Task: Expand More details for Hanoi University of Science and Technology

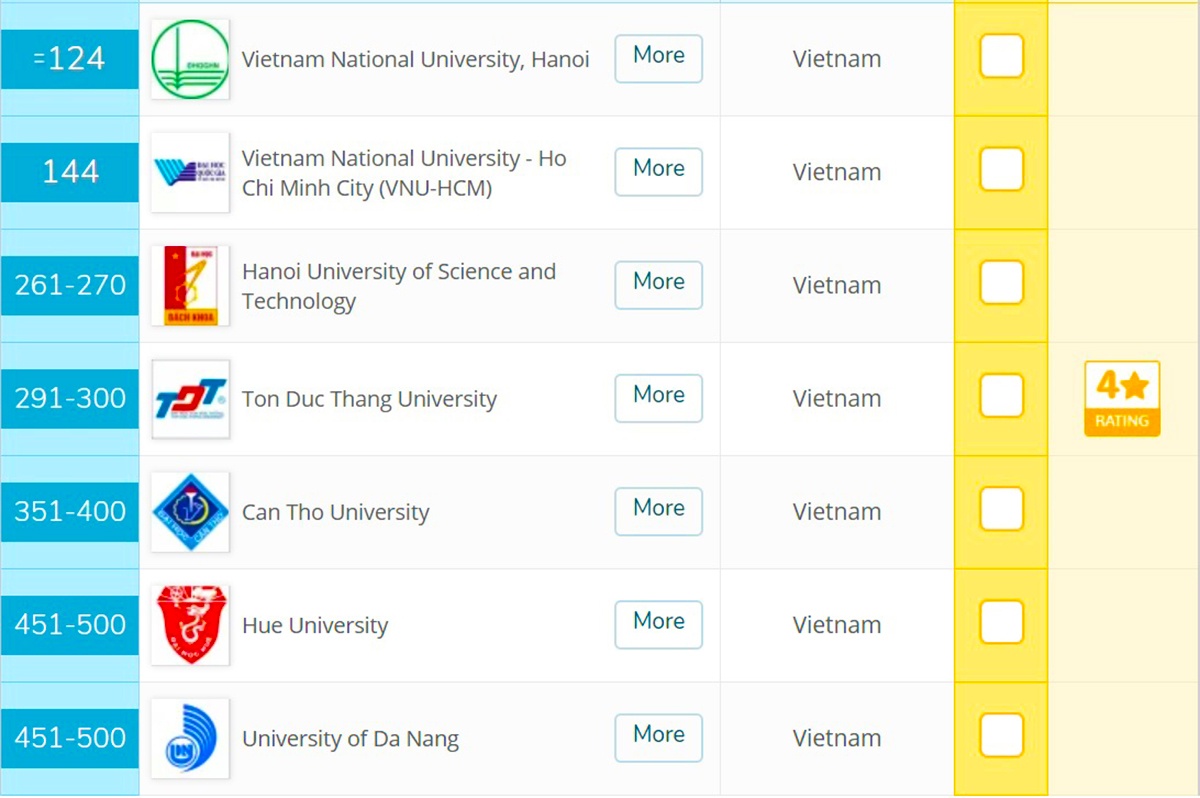Action: coord(658,284)
